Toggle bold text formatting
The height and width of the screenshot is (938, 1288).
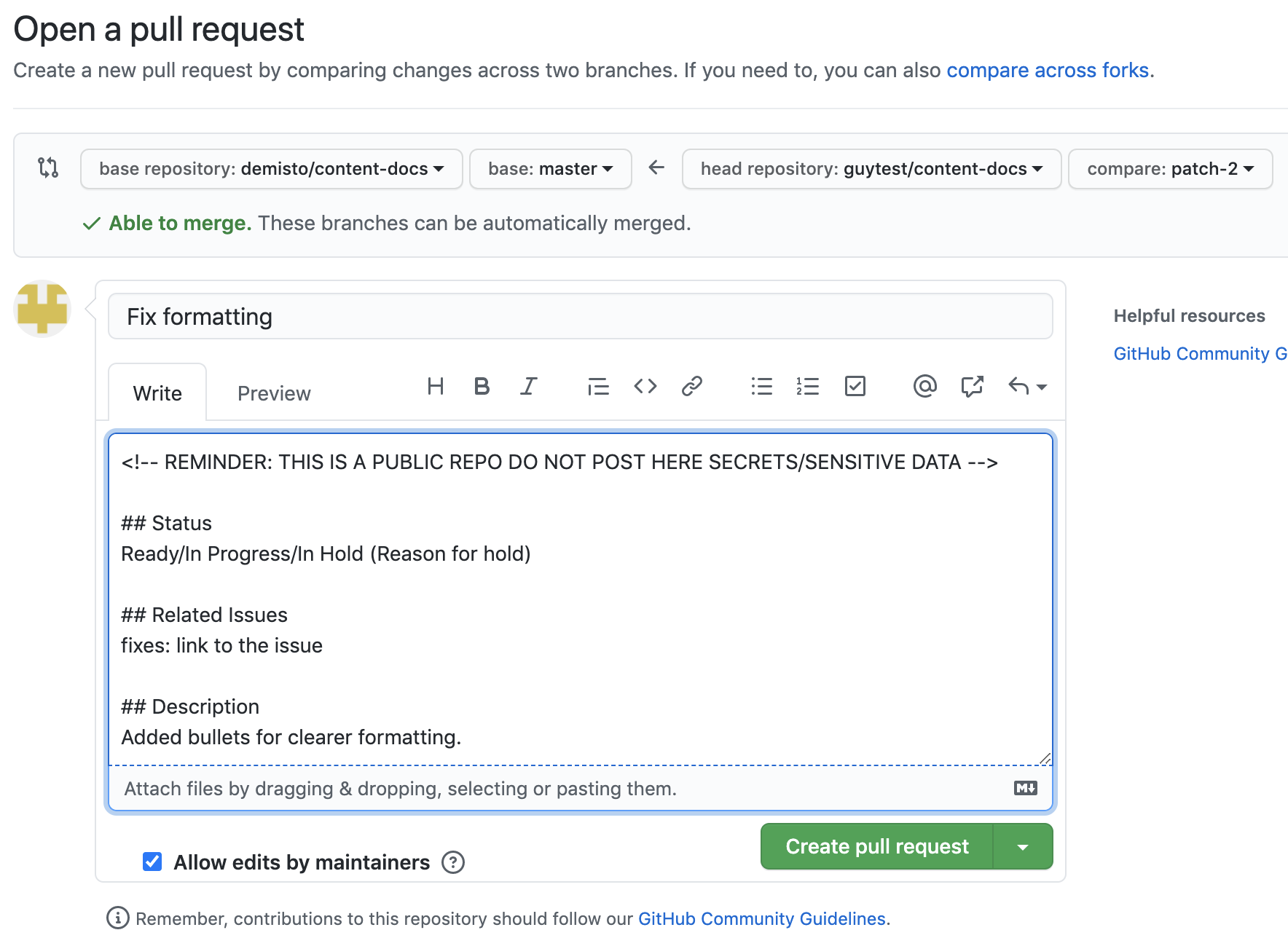(x=482, y=386)
